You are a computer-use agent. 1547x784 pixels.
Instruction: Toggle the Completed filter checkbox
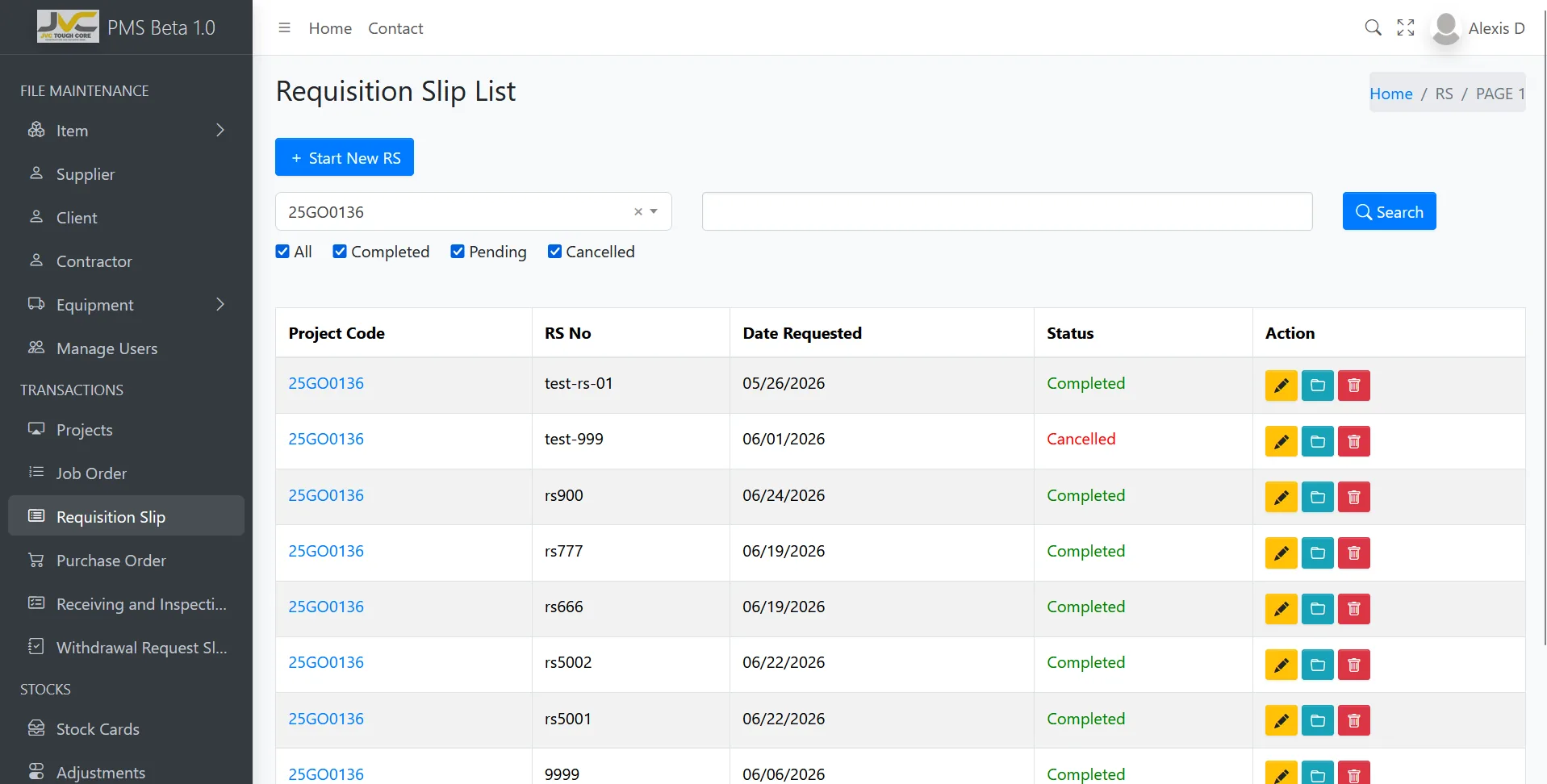[340, 252]
